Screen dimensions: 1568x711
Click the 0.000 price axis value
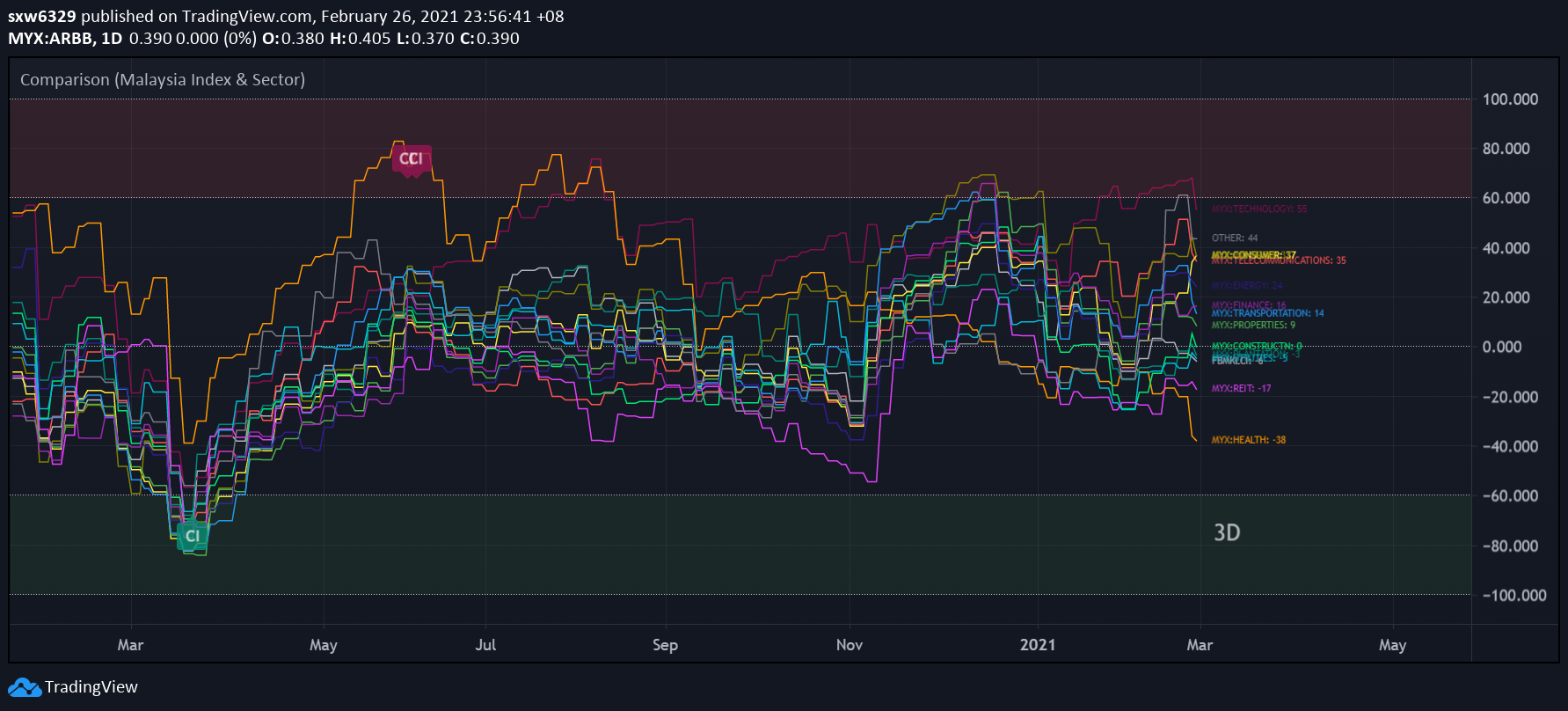pyautogui.click(x=1502, y=347)
